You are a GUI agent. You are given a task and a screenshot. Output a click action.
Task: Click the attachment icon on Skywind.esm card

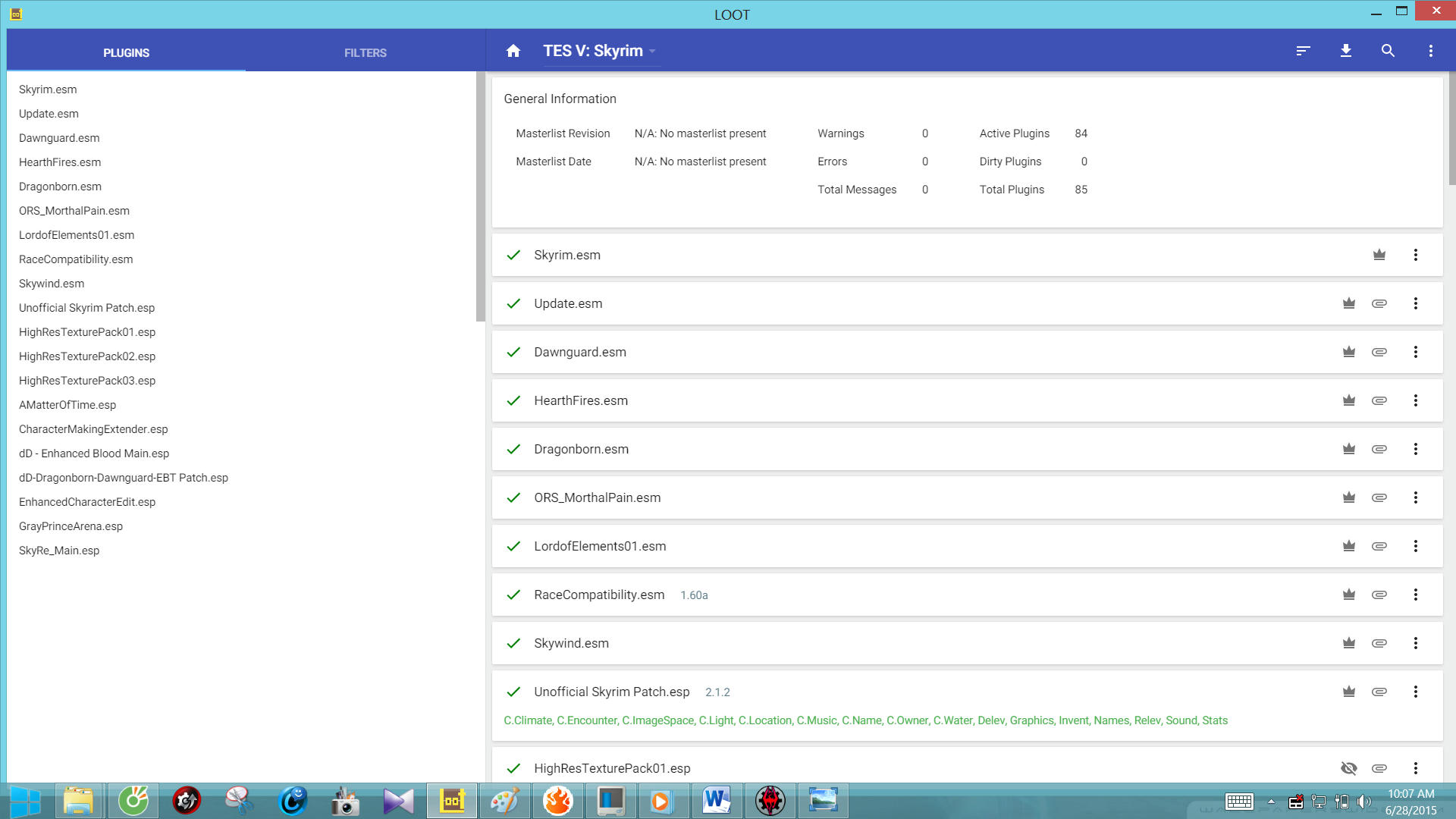pyautogui.click(x=1379, y=643)
